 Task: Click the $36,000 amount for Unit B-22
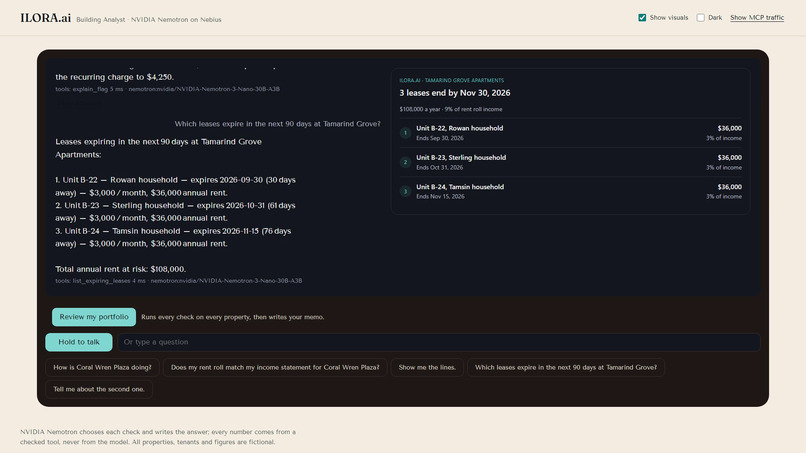tap(729, 129)
